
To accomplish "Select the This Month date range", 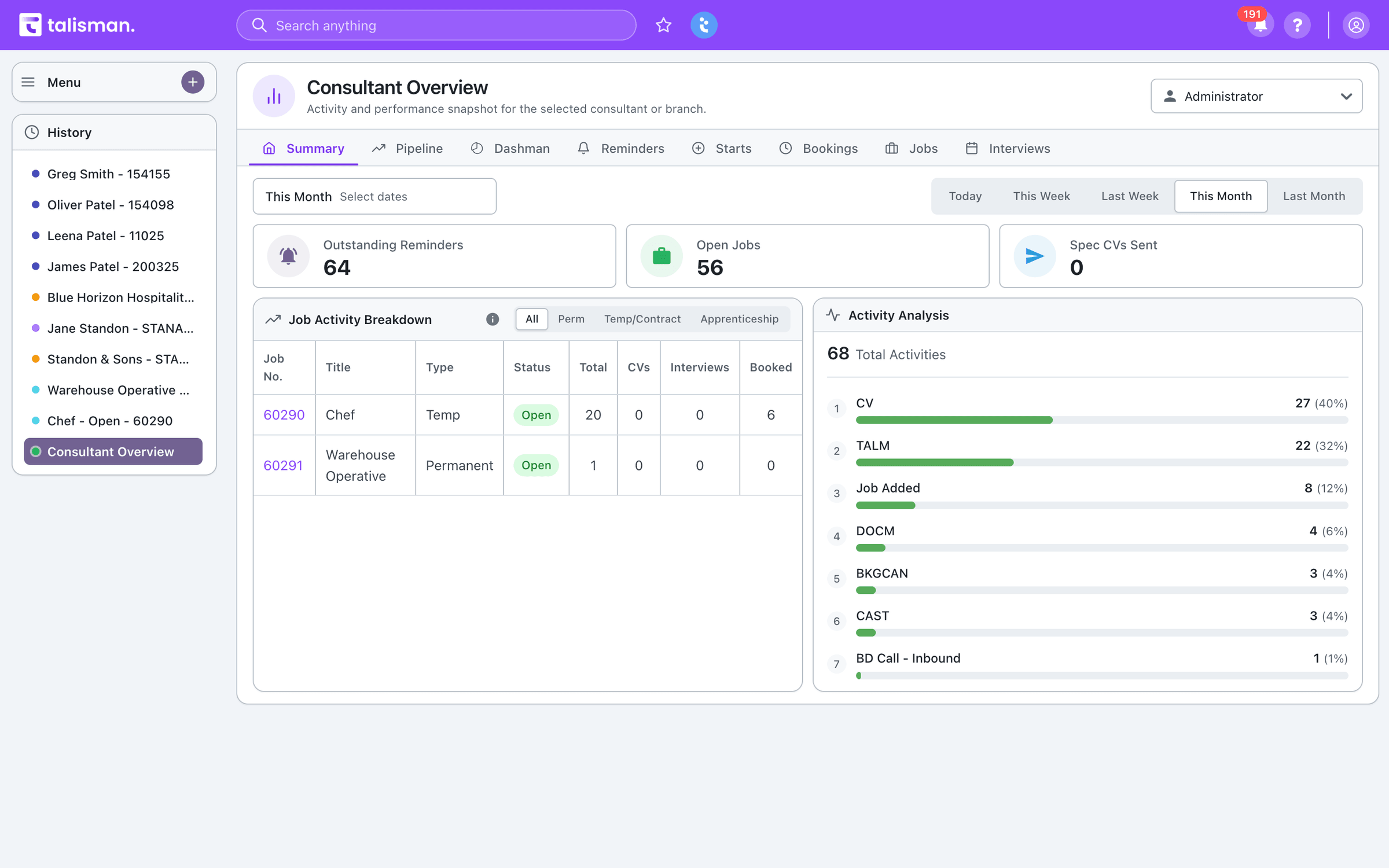I will pos(1221,196).
